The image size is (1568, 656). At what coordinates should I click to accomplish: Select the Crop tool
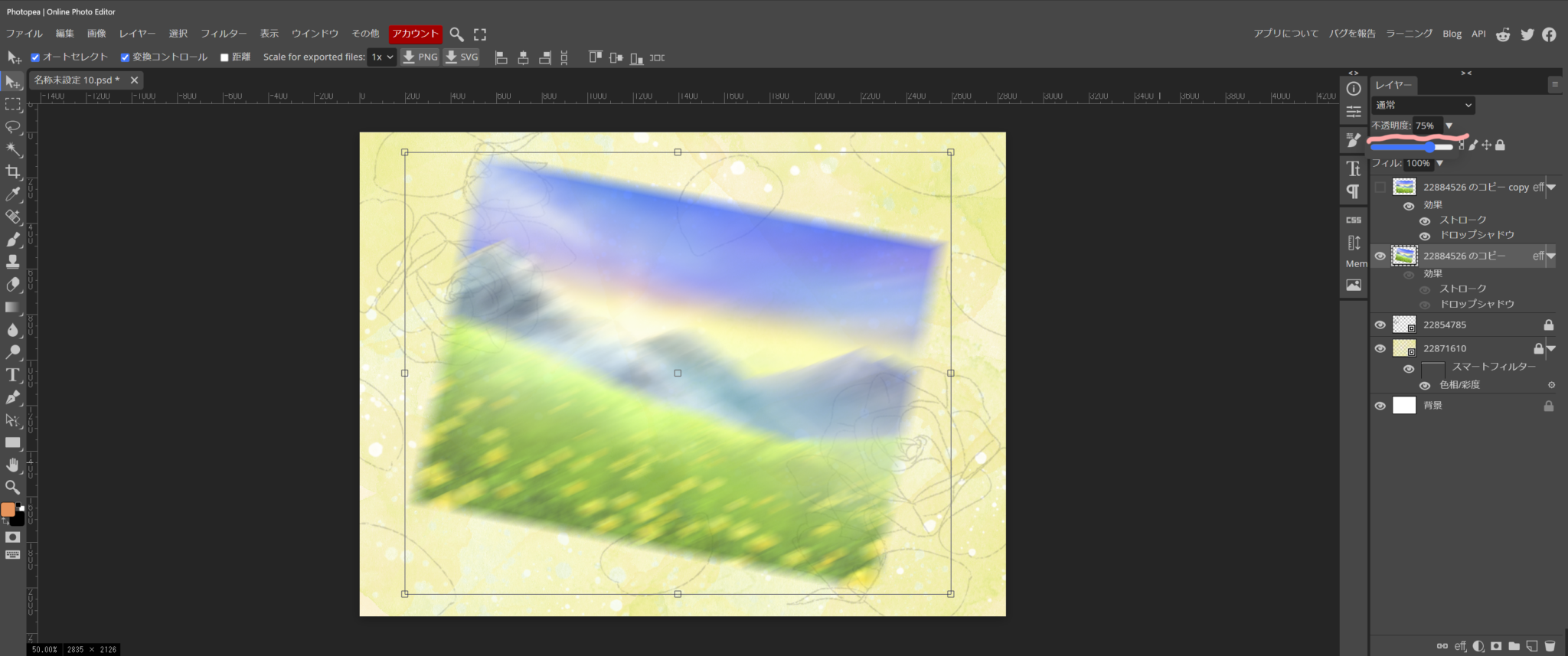pyautogui.click(x=13, y=171)
